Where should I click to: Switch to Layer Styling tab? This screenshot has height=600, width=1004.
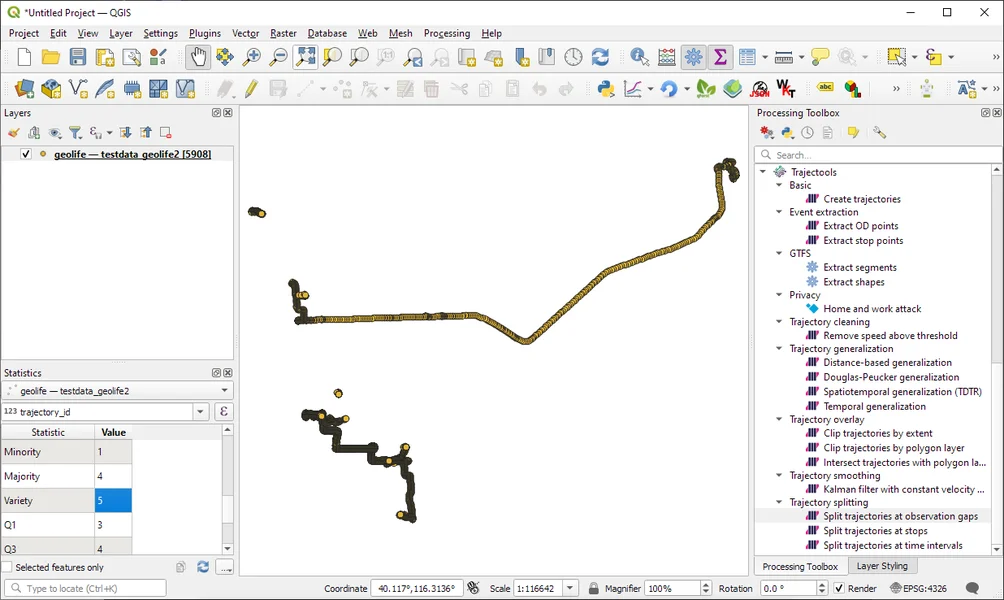point(882,566)
